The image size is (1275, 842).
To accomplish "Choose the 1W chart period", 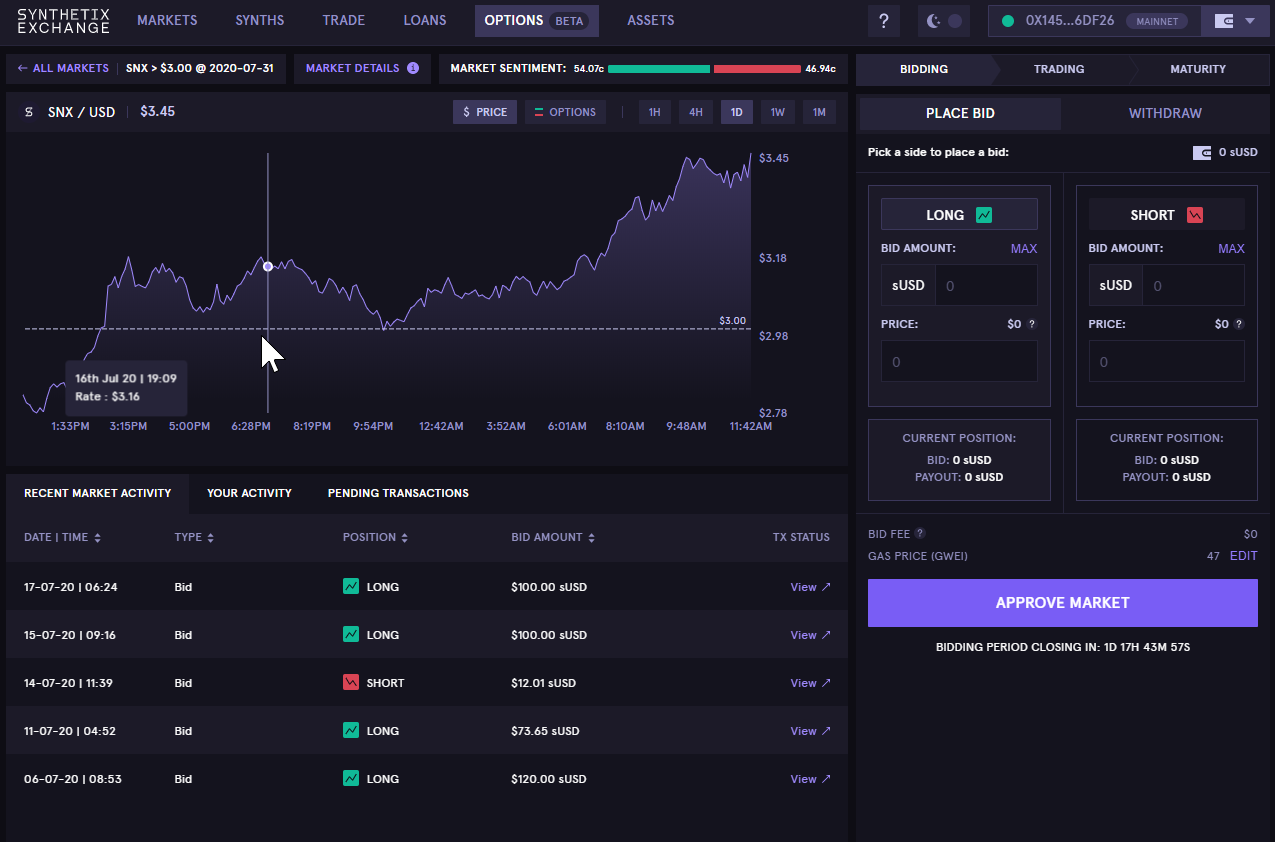I will [777, 112].
